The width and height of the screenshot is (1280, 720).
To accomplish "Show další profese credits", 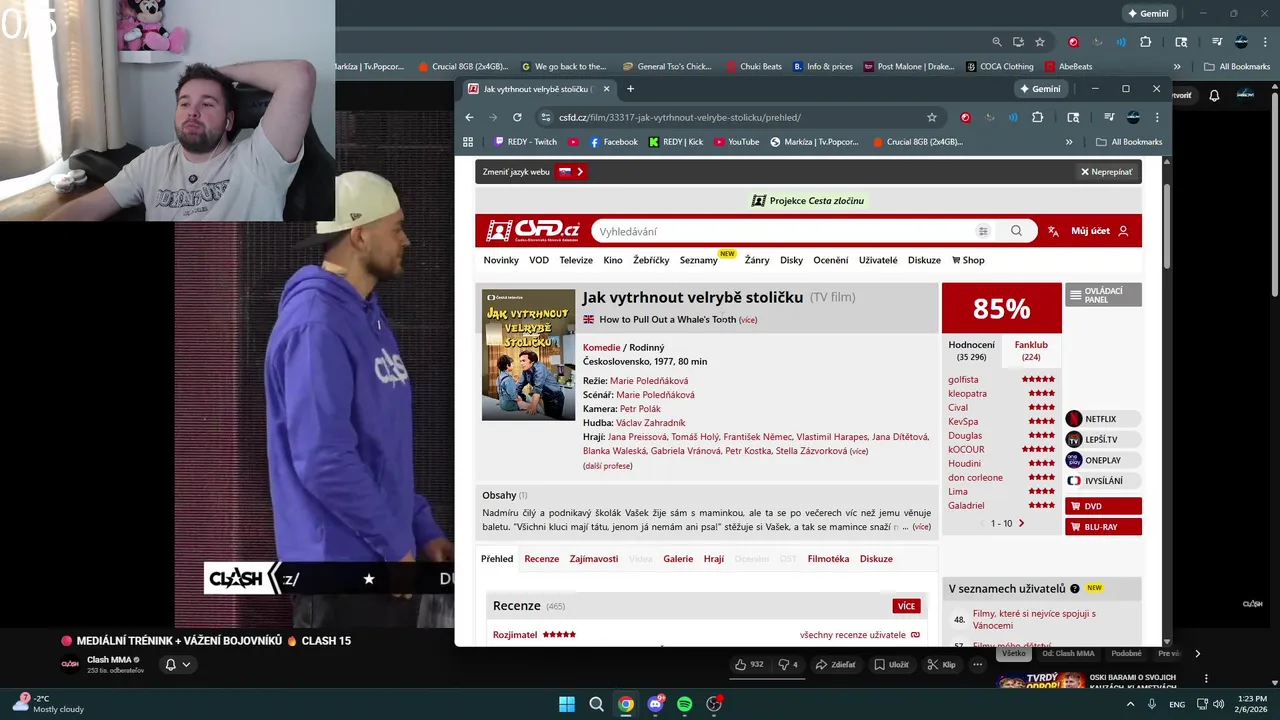I will coord(608,466).
